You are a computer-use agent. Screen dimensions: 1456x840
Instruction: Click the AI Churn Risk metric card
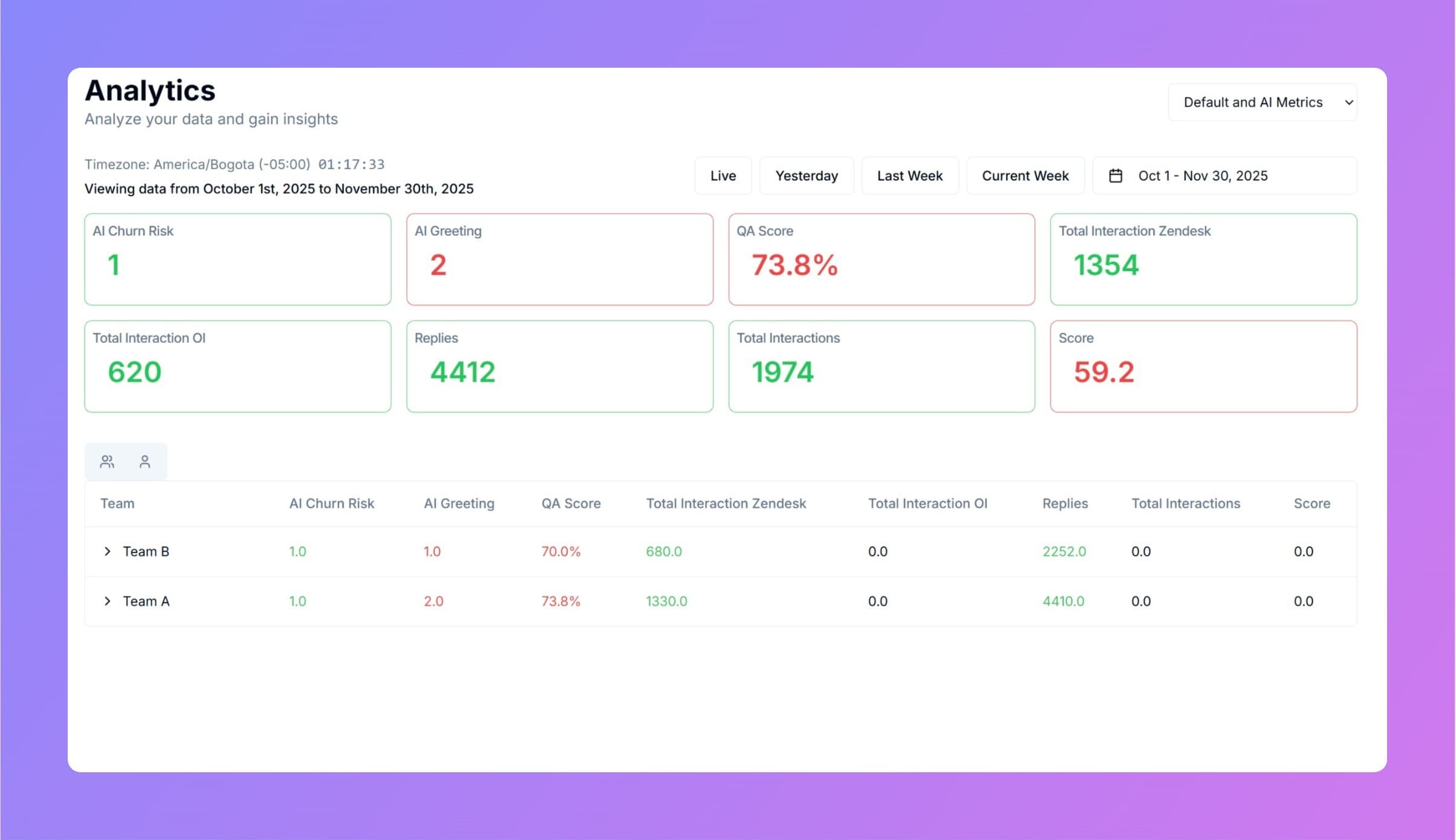tap(238, 259)
